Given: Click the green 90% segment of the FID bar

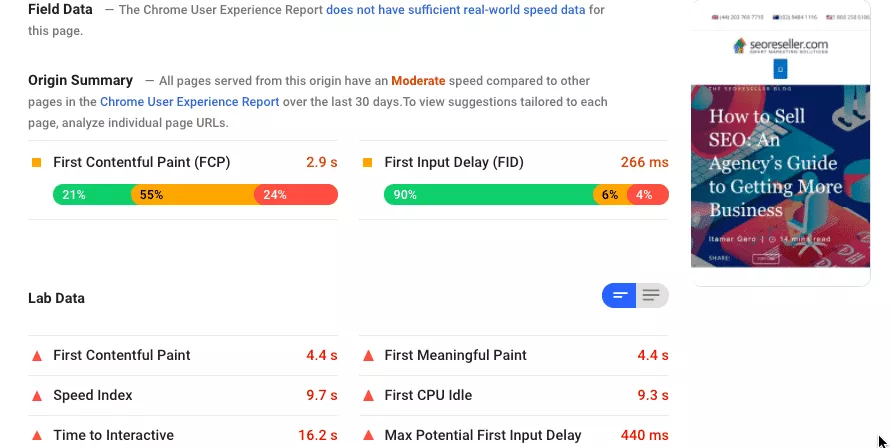Looking at the screenshot, I should [x=488, y=195].
